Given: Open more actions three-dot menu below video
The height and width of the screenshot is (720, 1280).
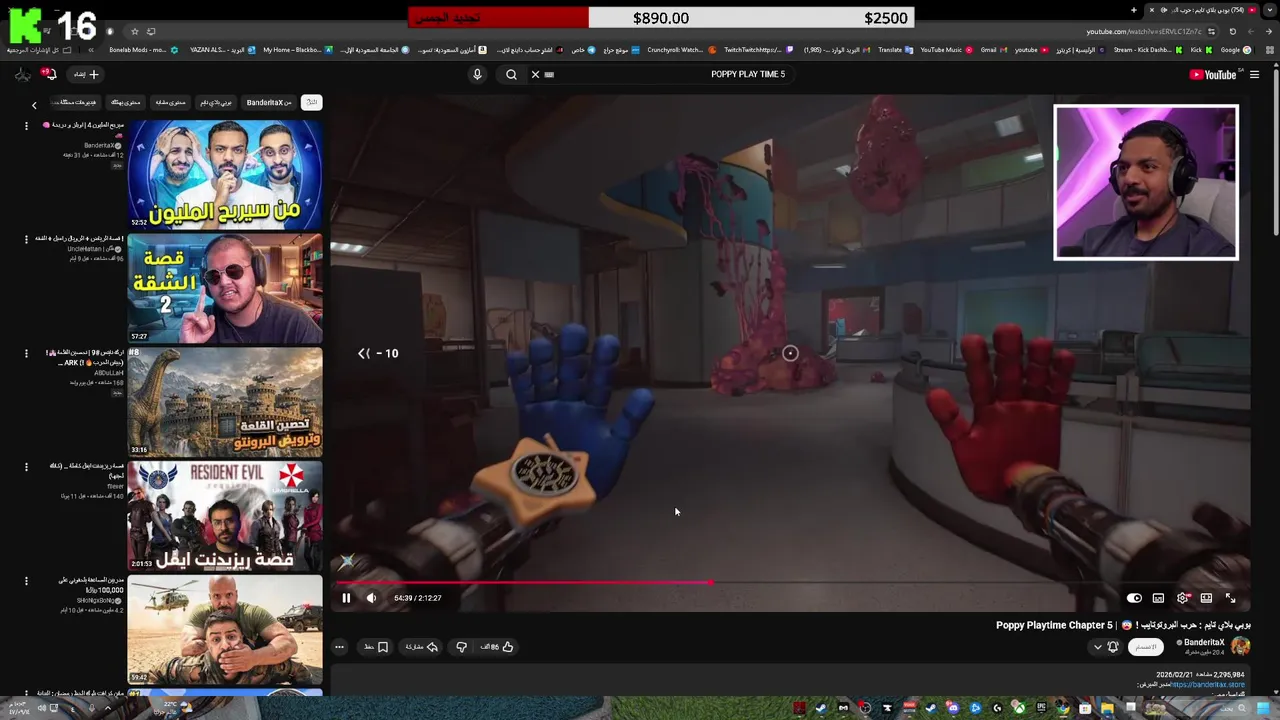Looking at the screenshot, I should (339, 647).
